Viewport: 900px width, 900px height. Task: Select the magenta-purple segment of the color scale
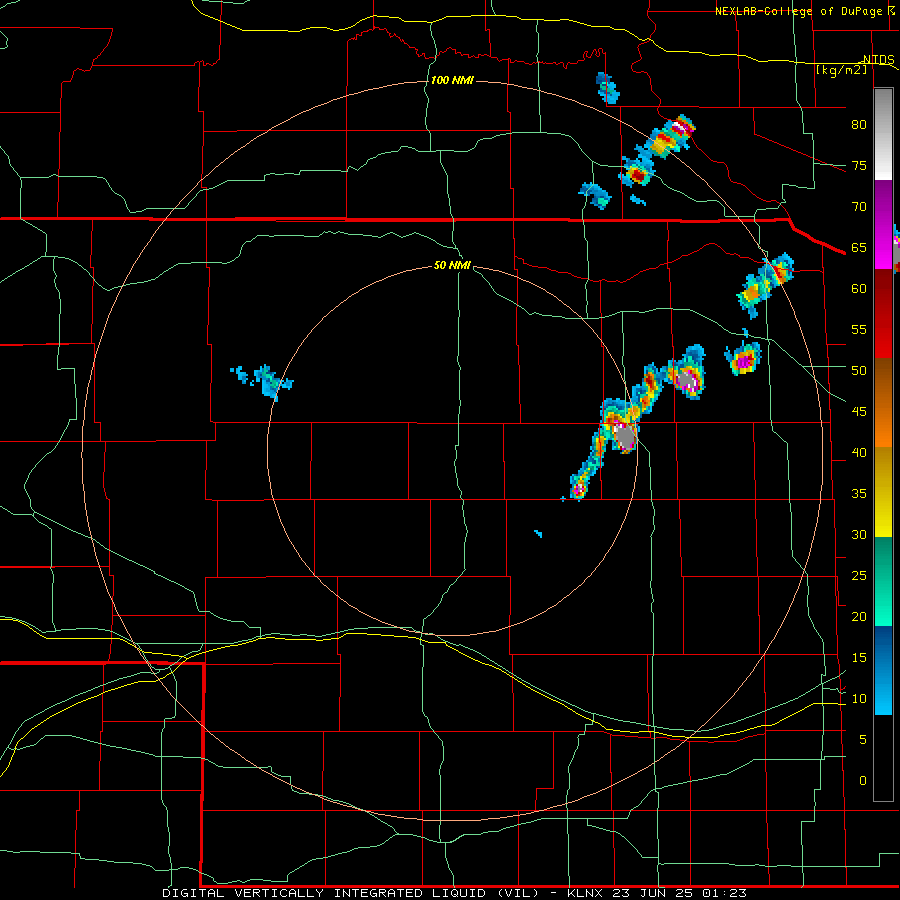883,225
